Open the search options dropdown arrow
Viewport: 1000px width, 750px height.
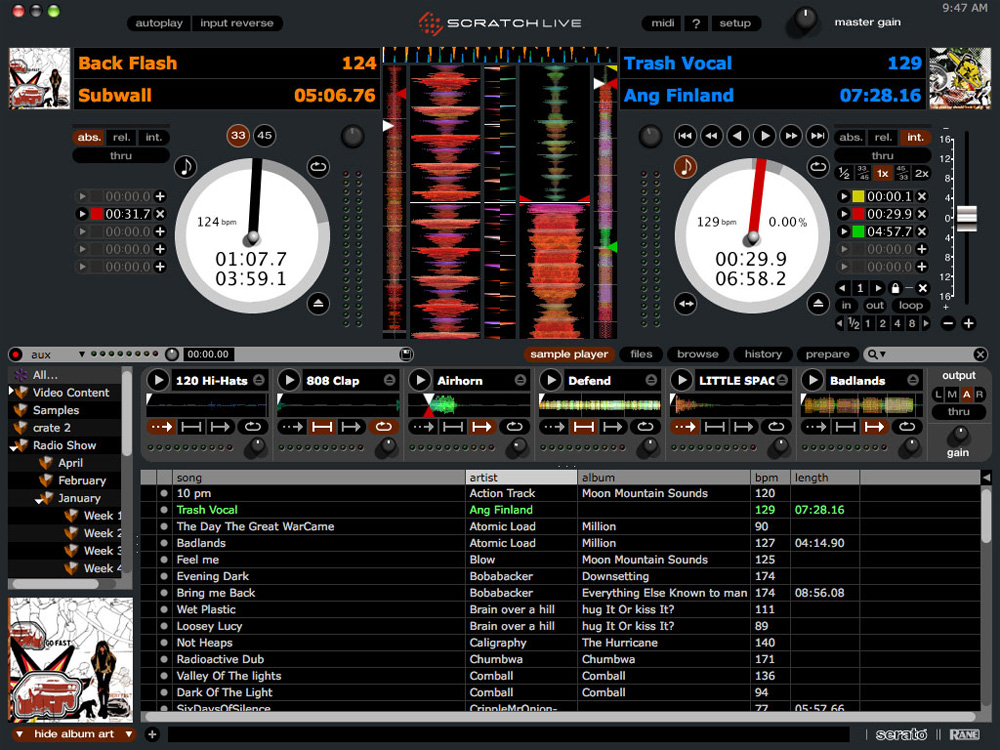[883, 355]
